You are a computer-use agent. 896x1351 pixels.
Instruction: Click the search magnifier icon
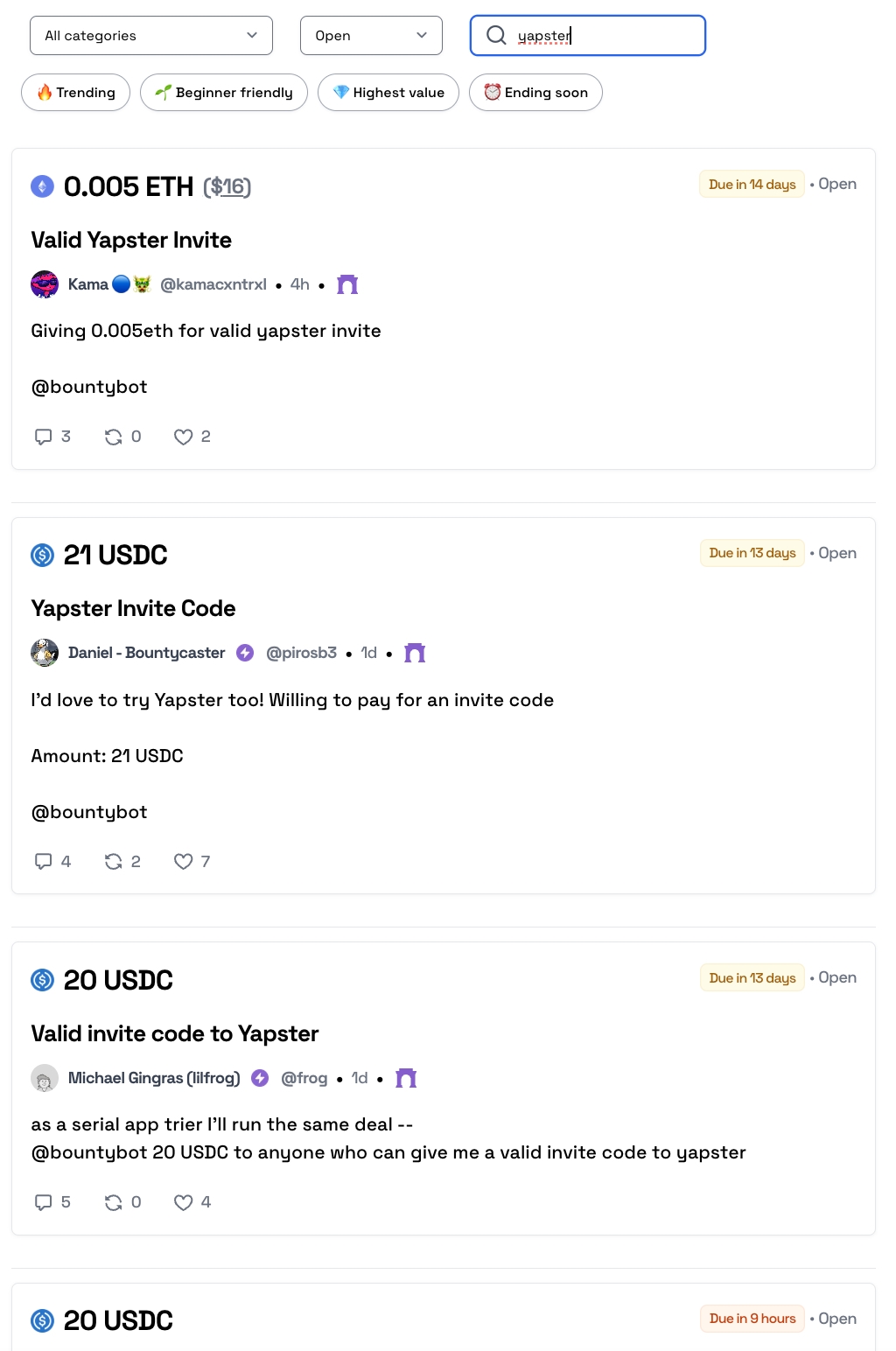point(496,35)
